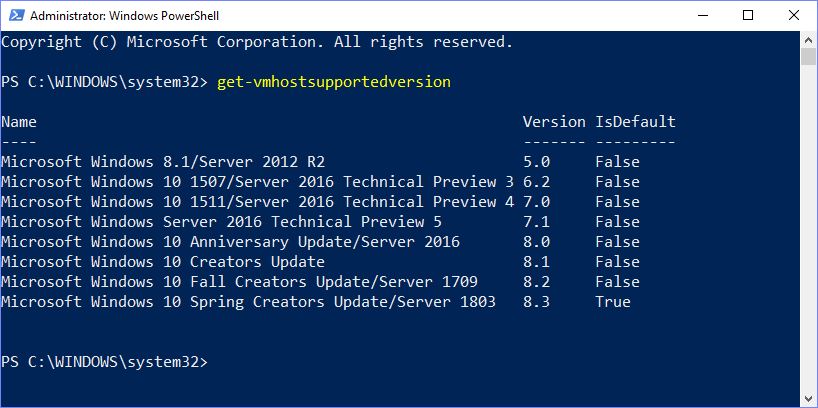Click Fall Creators Update/Server 1709 row

(x=320, y=282)
